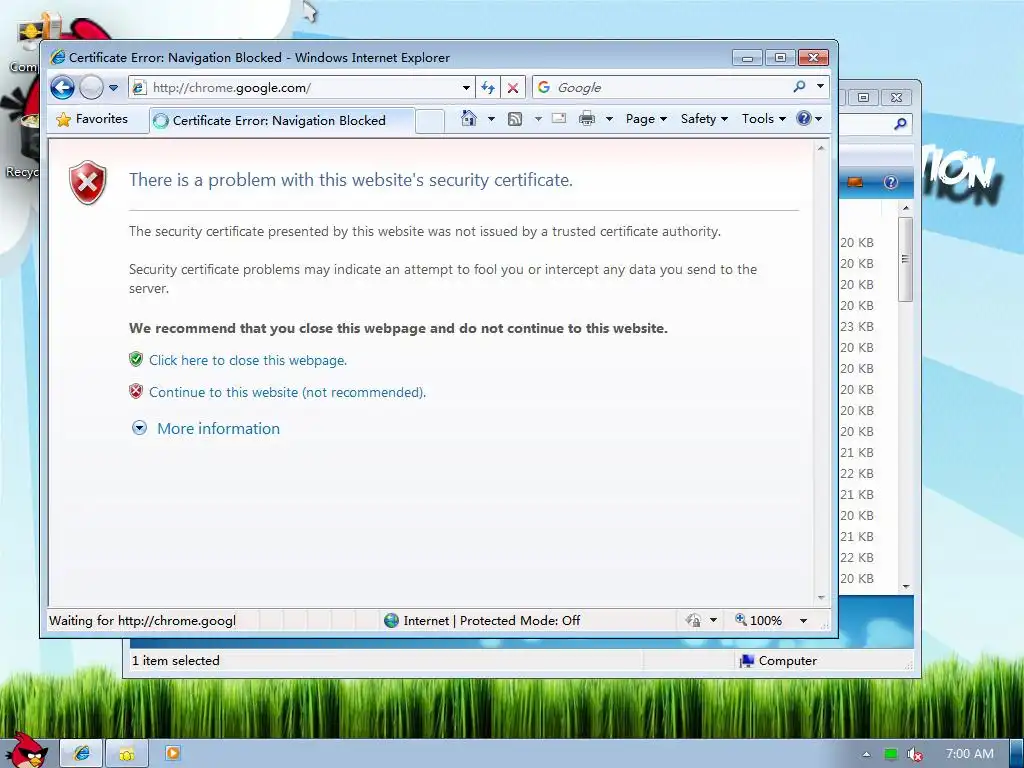Click the Explorer window scrollbar down arrow
The height and width of the screenshot is (768, 1024).
[x=906, y=586]
